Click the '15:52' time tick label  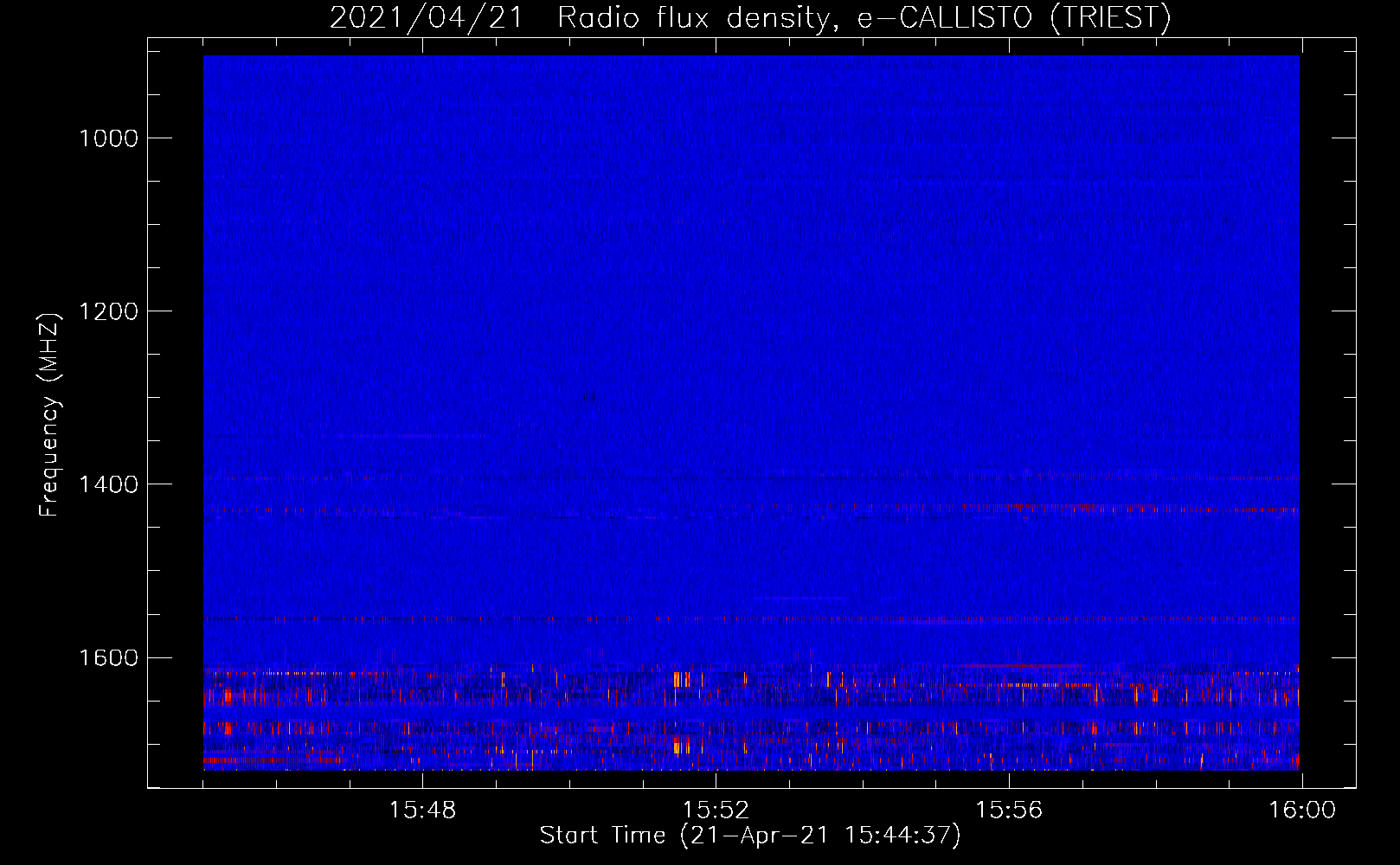[716, 811]
